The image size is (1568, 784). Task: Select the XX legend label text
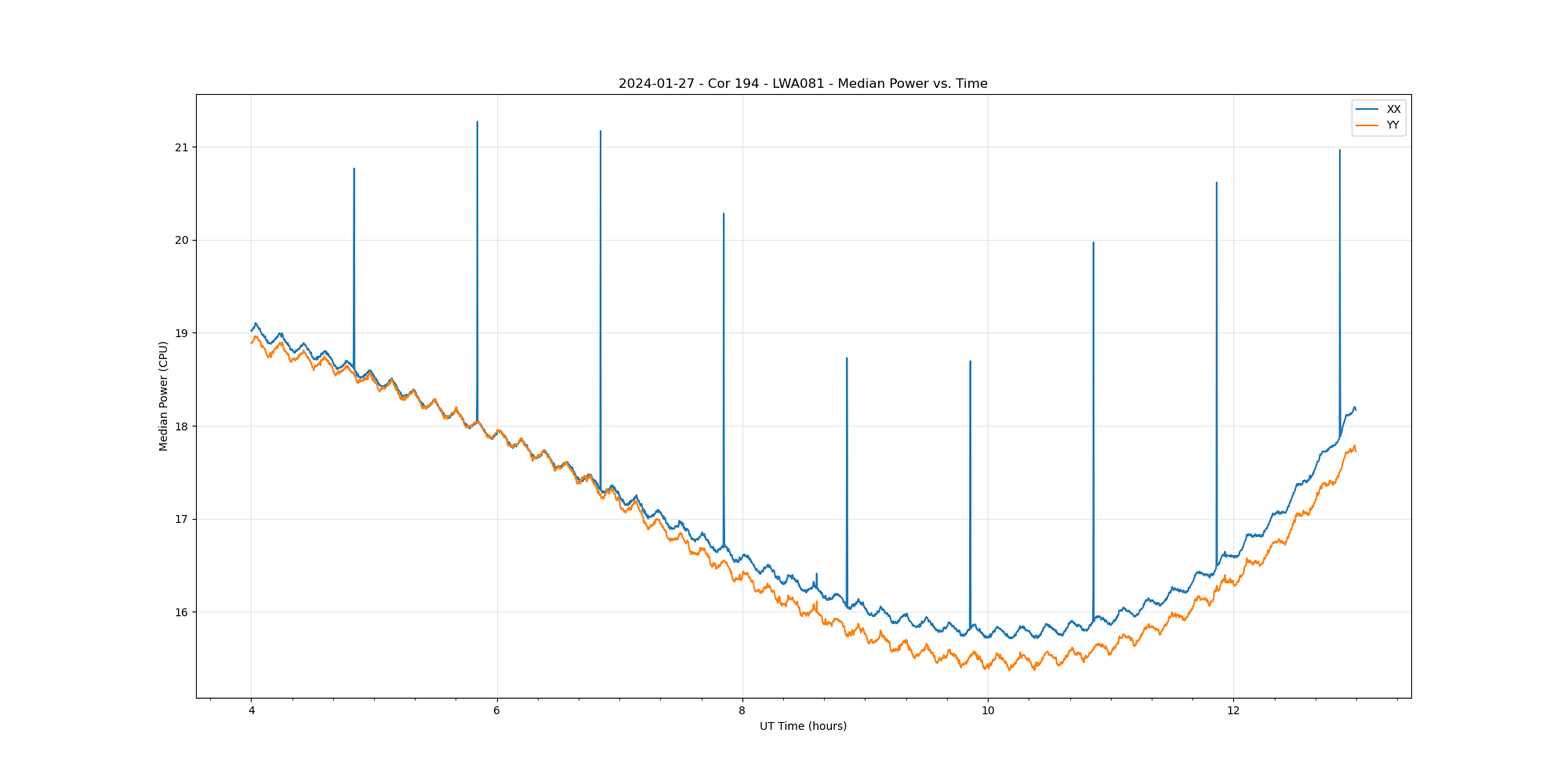pos(1393,109)
